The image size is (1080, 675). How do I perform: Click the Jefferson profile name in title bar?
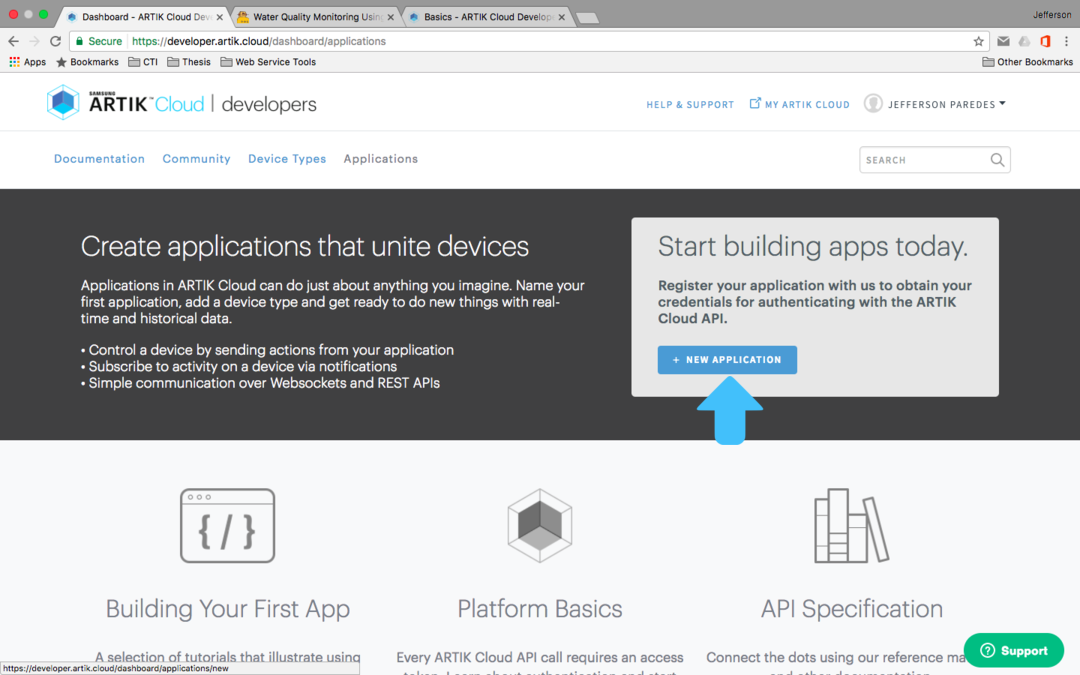(x=1052, y=14)
